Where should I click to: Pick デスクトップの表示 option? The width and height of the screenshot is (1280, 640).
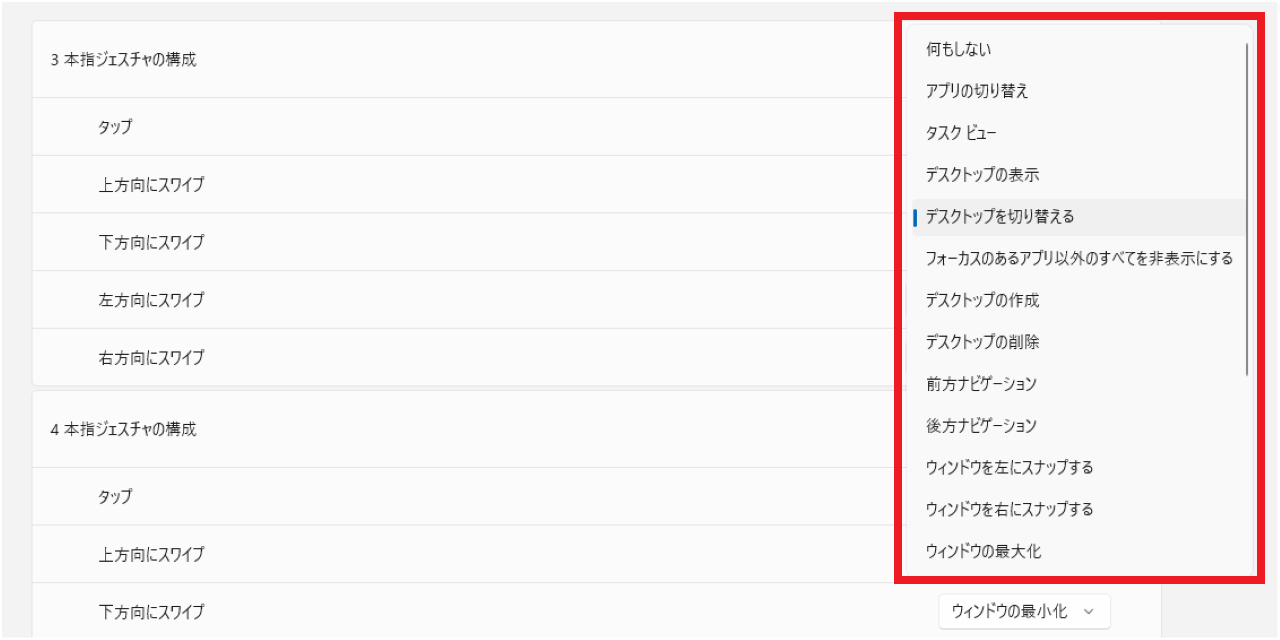point(983,175)
